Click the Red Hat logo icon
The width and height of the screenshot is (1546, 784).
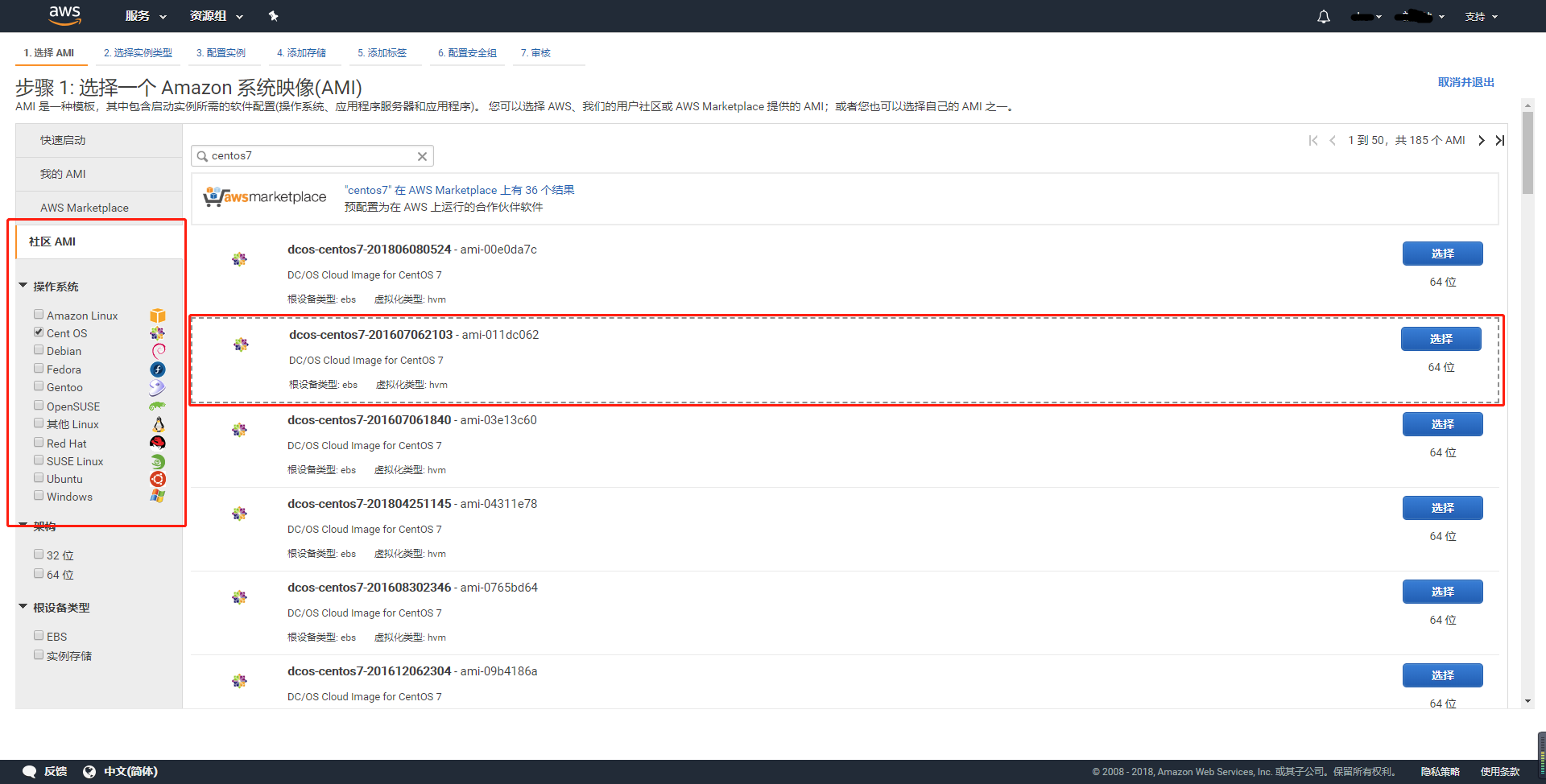[x=158, y=443]
